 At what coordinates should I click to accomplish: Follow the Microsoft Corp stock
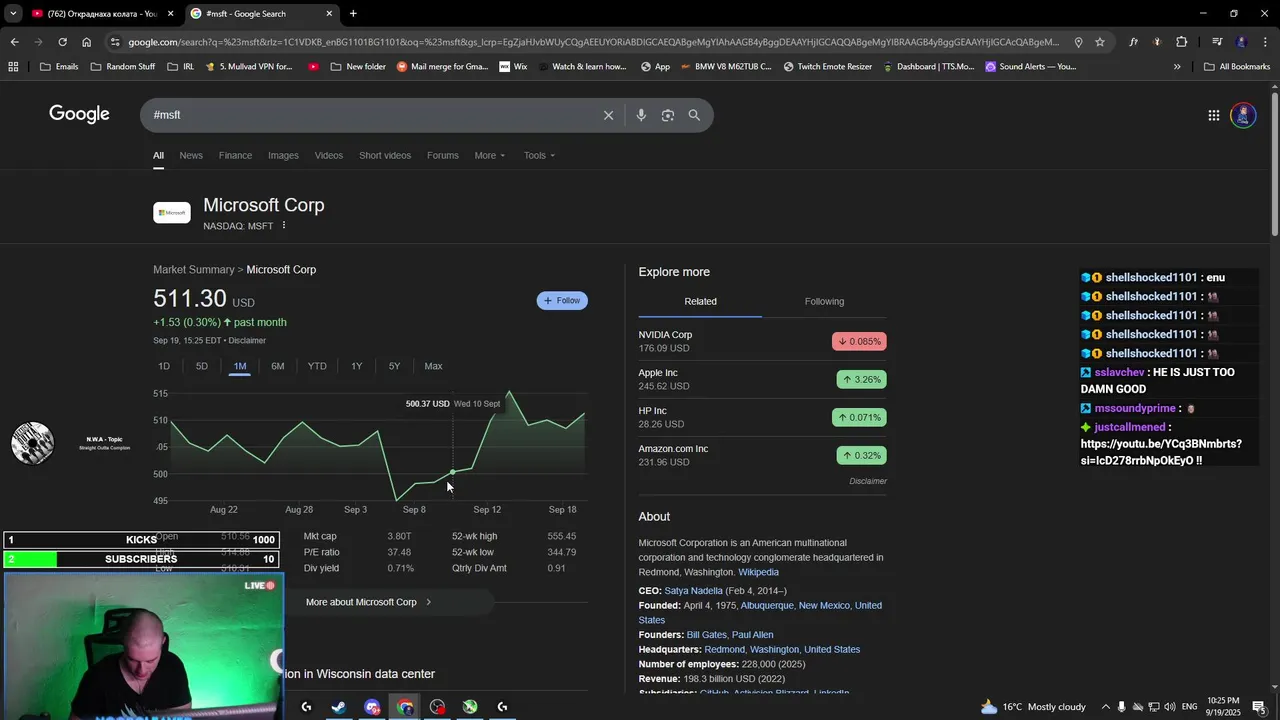coord(562,301)
